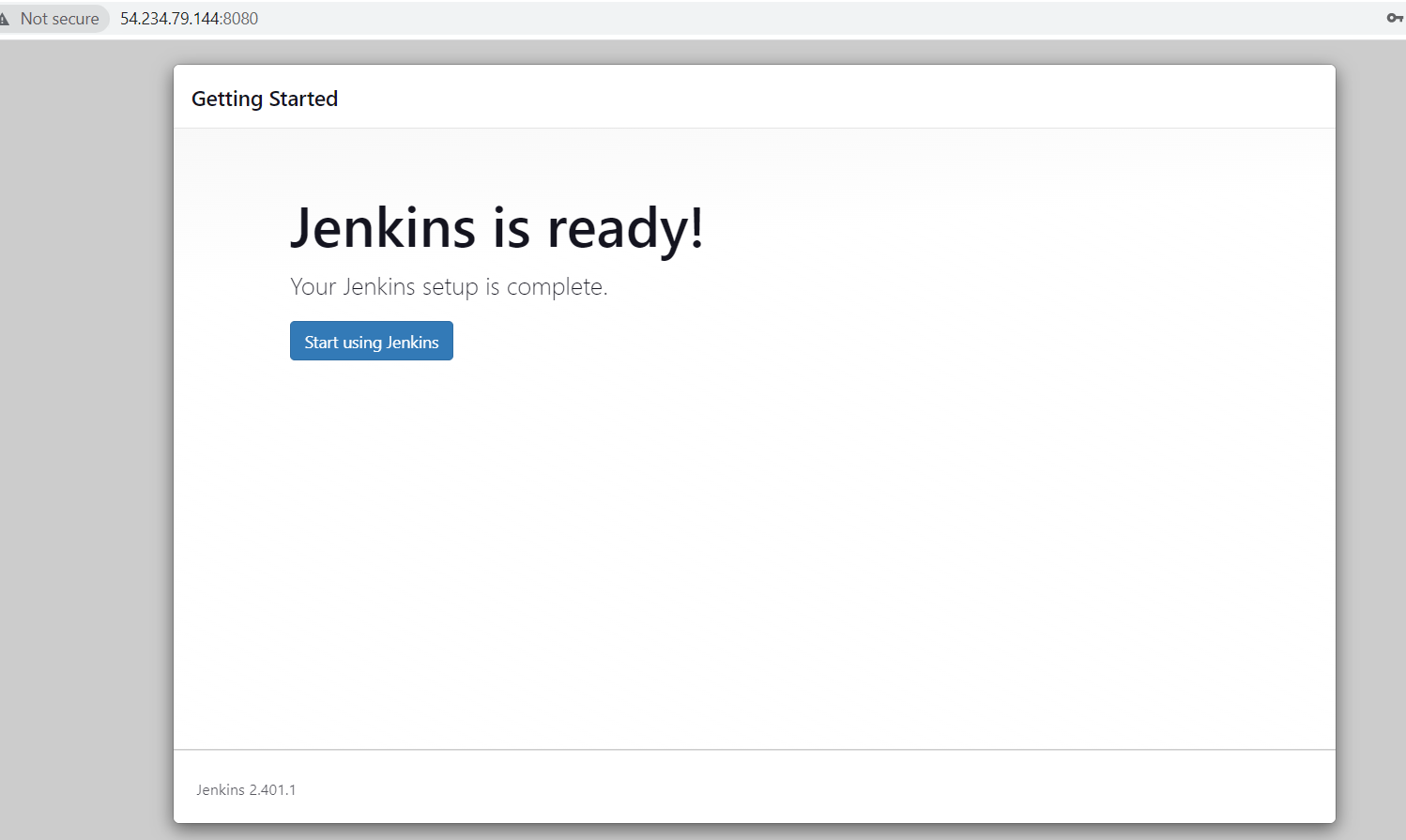This screenshot has width=1406, height=840.
Task: Click the Jenkins is ready! headline
Action: tap(497, 228)
